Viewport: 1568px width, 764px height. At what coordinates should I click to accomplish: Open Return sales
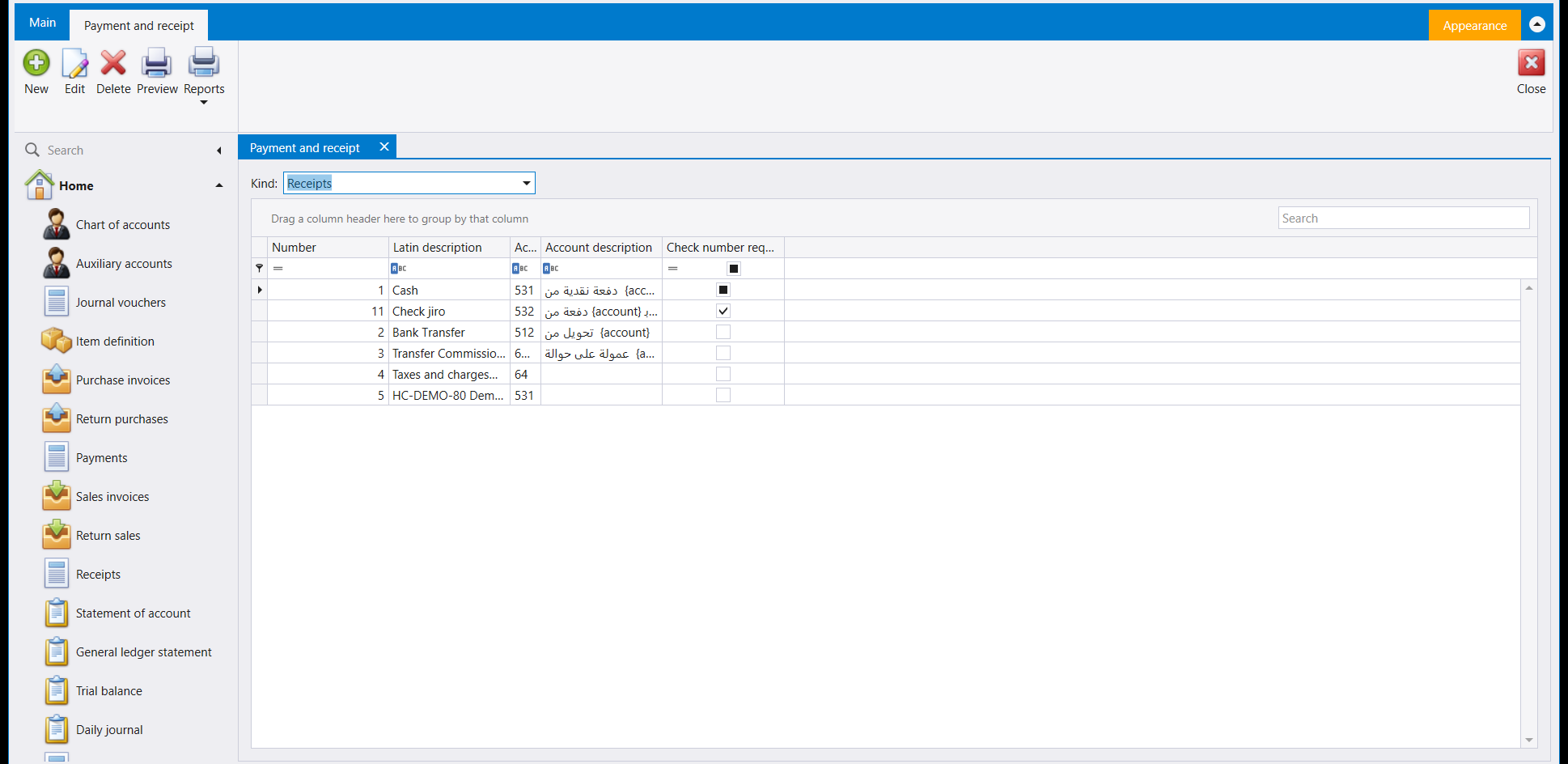click(x=108, y=536)
